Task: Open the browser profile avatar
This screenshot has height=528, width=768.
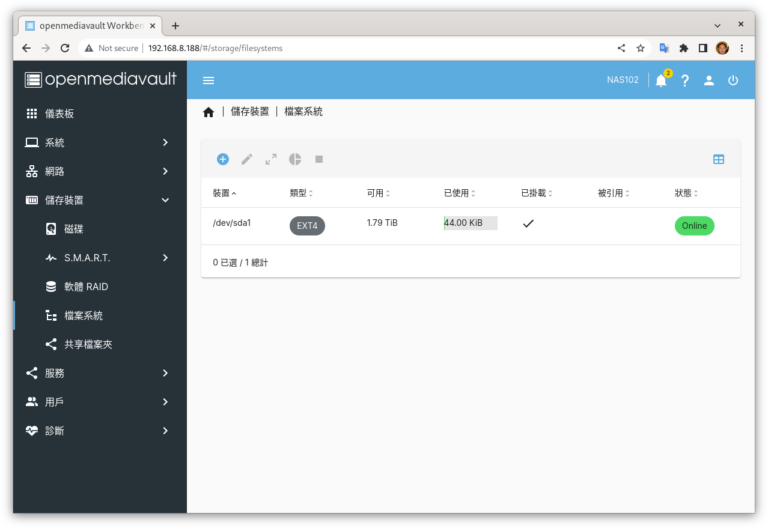Action: [x=722, y=48]
